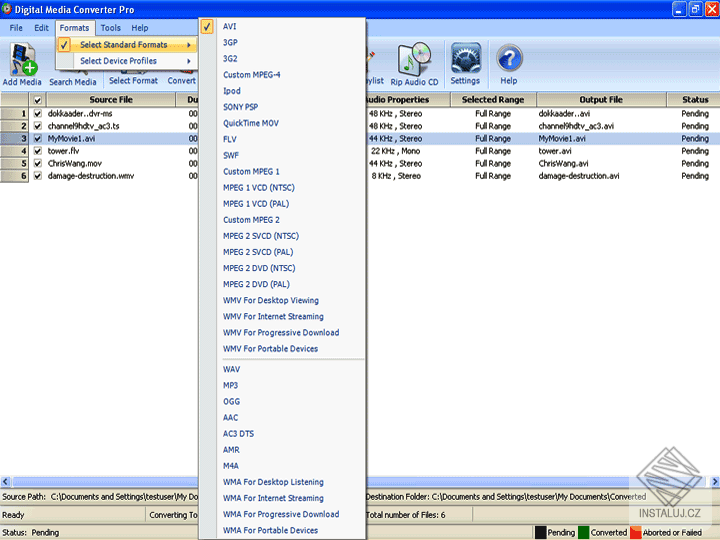
Task: Click the Convert toolbar button
Action: click(x=182, y=80)
